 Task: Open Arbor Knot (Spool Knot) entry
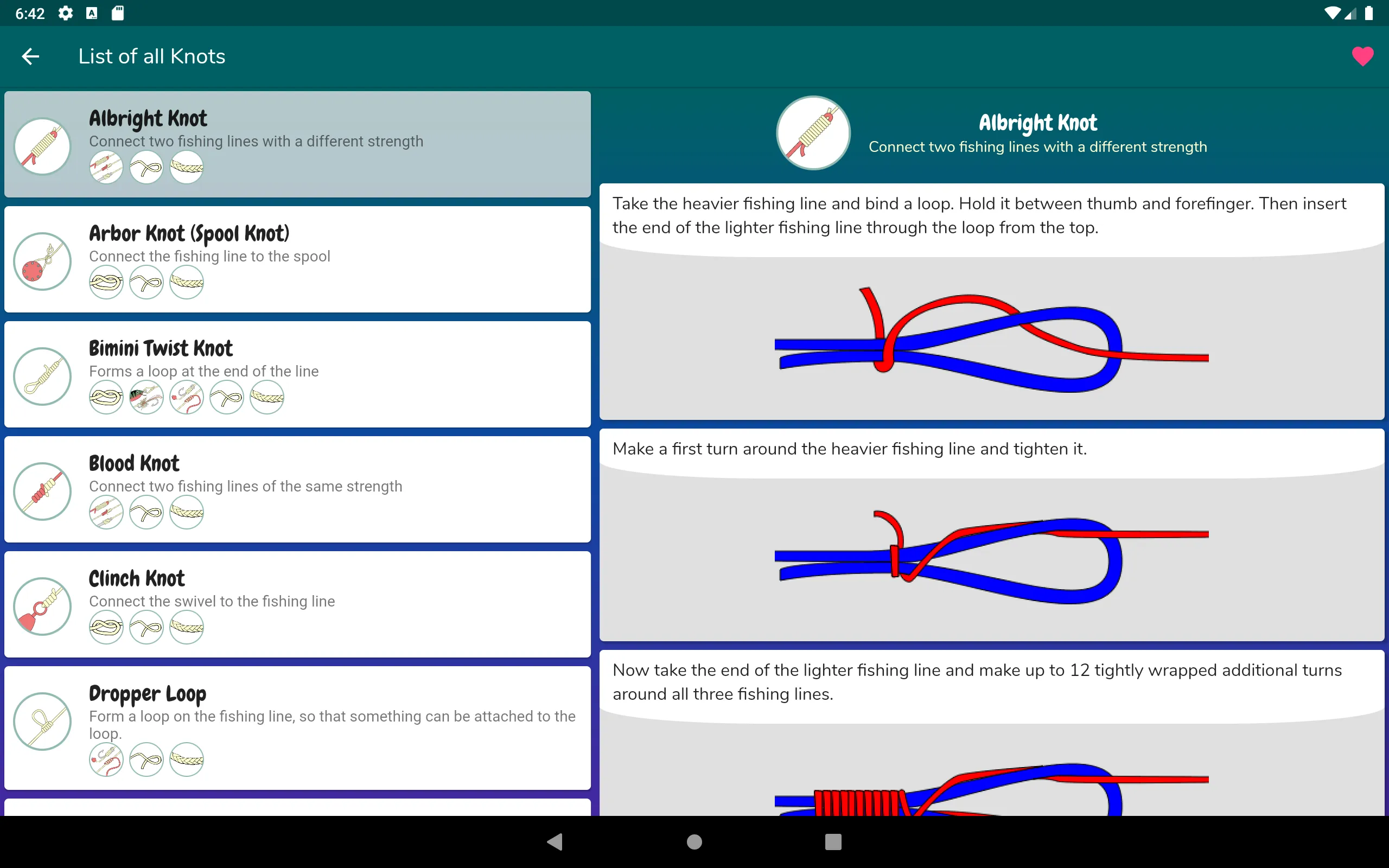click(x=297, y=259)
